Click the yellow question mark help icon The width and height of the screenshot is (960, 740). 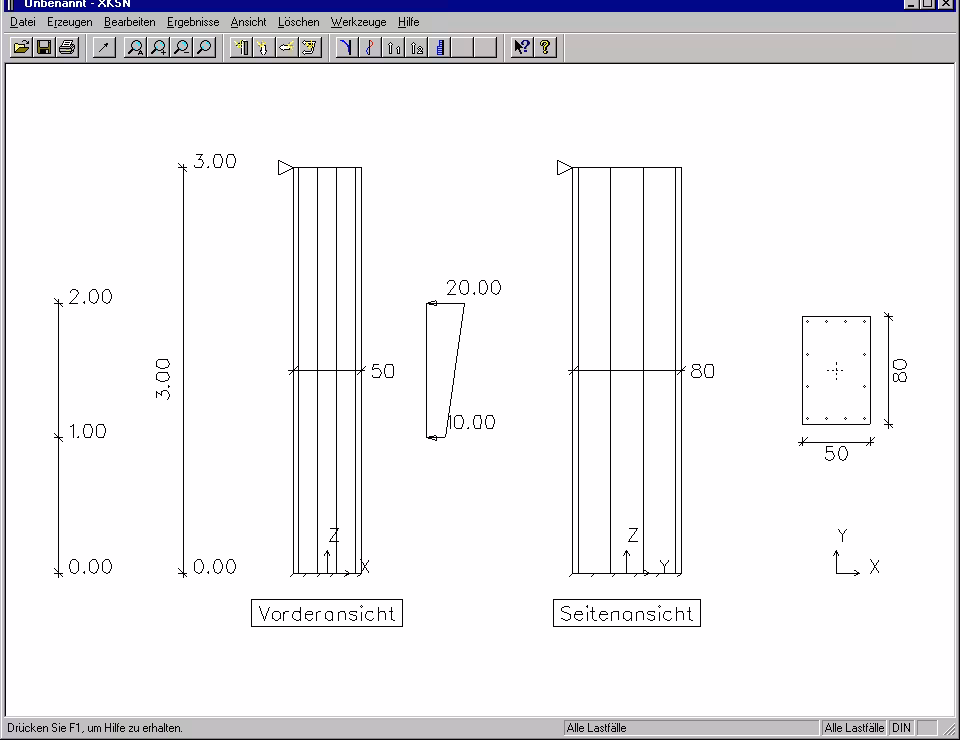pos(544,47)
